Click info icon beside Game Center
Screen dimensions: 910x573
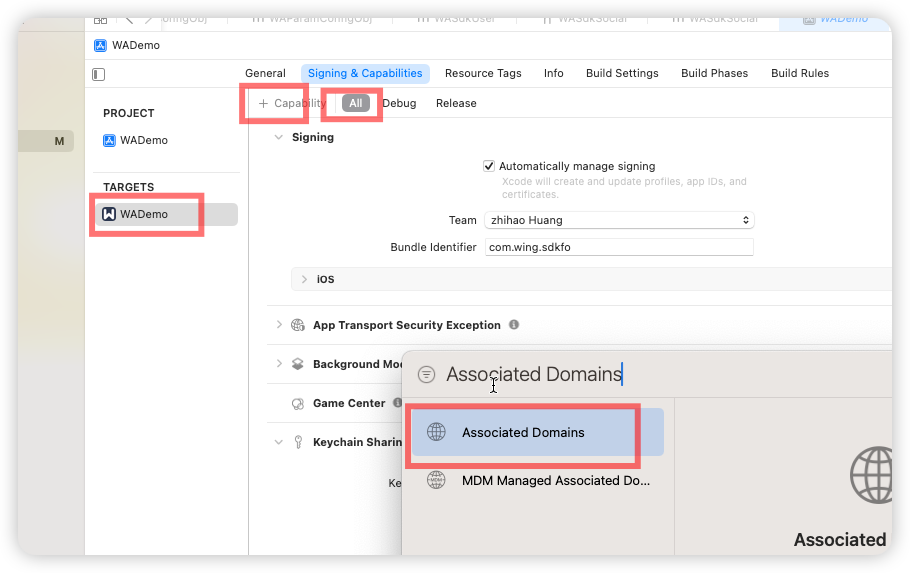(x=398, y=402)
